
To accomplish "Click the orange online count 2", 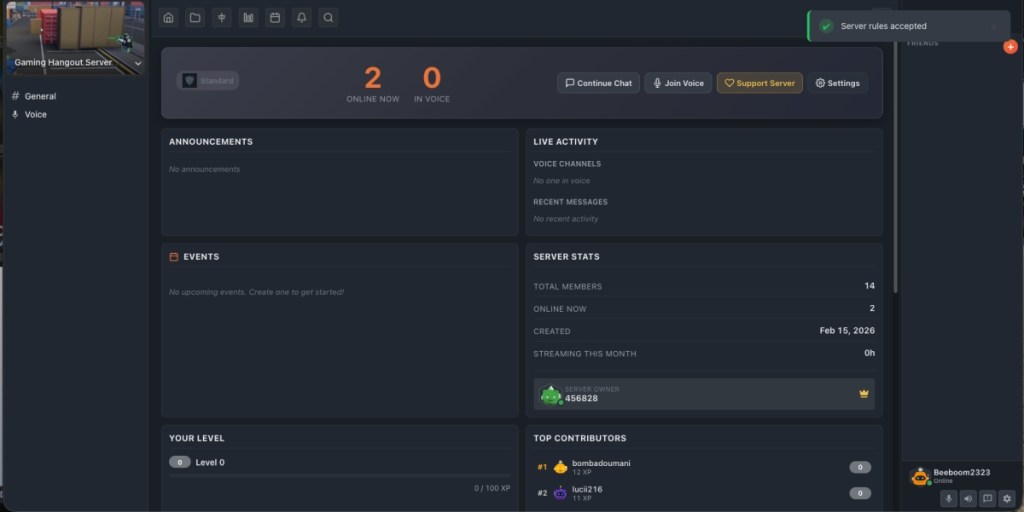I will (373, 78).
